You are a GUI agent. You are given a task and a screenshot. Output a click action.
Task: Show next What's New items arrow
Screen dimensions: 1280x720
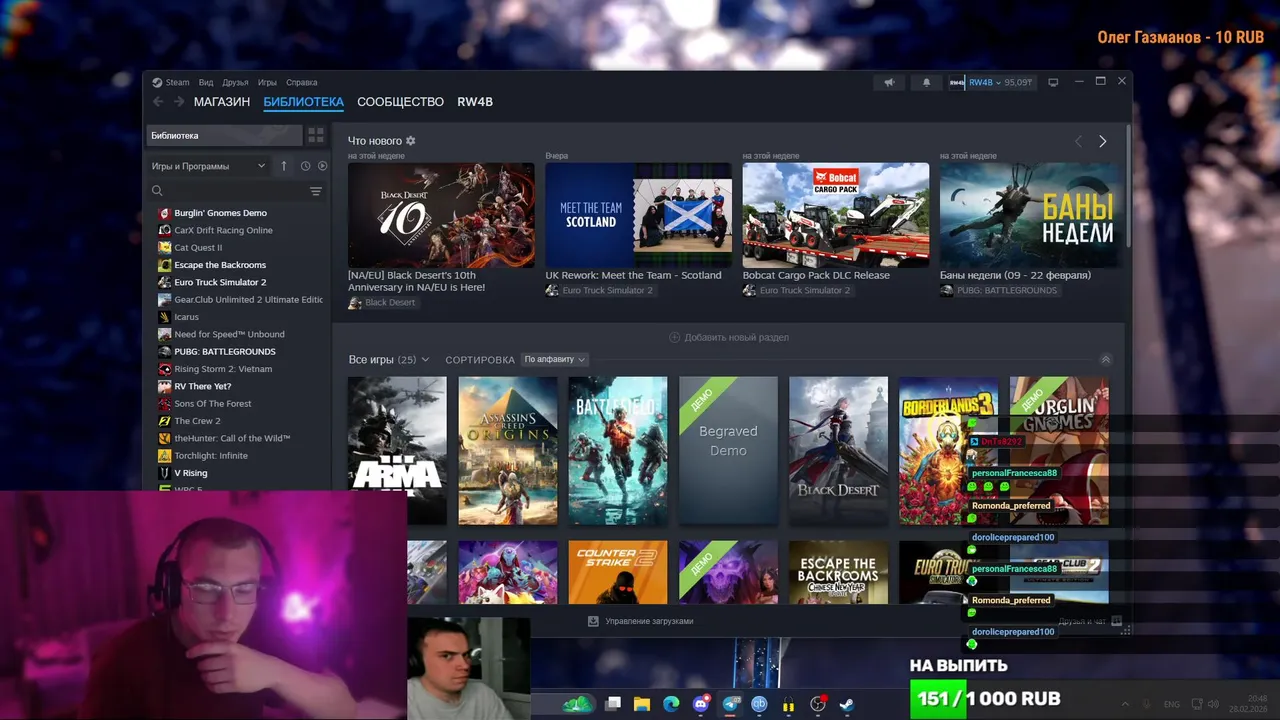pyautogui.click(x=1103, y=142)
